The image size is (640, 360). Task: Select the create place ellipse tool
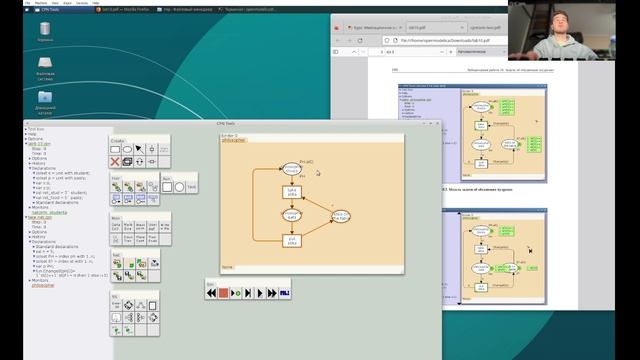(x=127, y=149)
